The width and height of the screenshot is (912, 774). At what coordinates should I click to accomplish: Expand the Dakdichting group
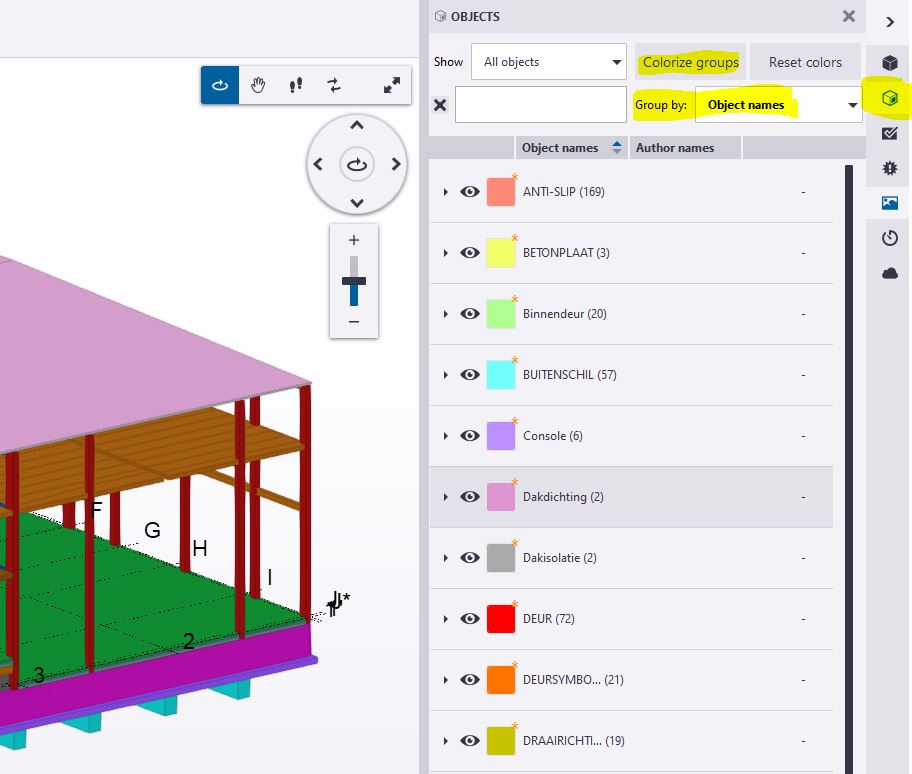click(446, 497)
